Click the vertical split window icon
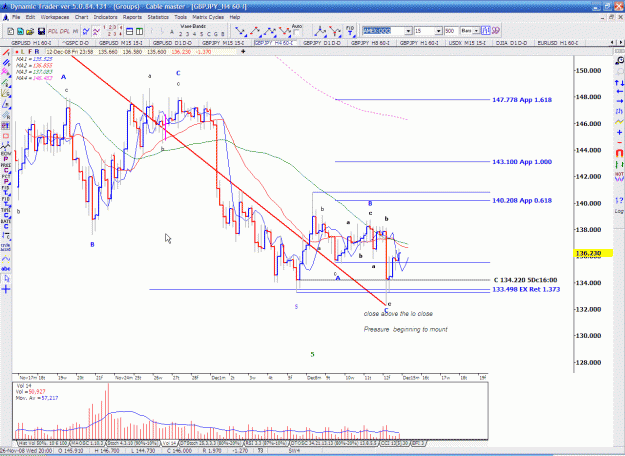Viewport: 625px width, 456px height. tap(140, 31)
